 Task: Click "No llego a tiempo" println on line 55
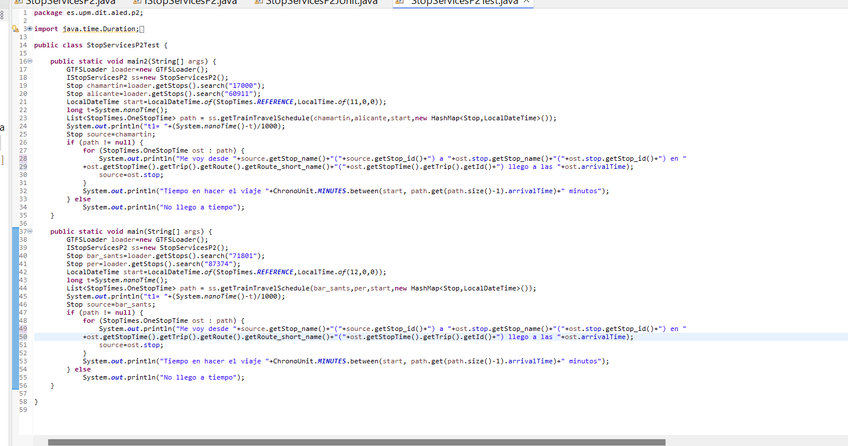[x=163, y=378]
